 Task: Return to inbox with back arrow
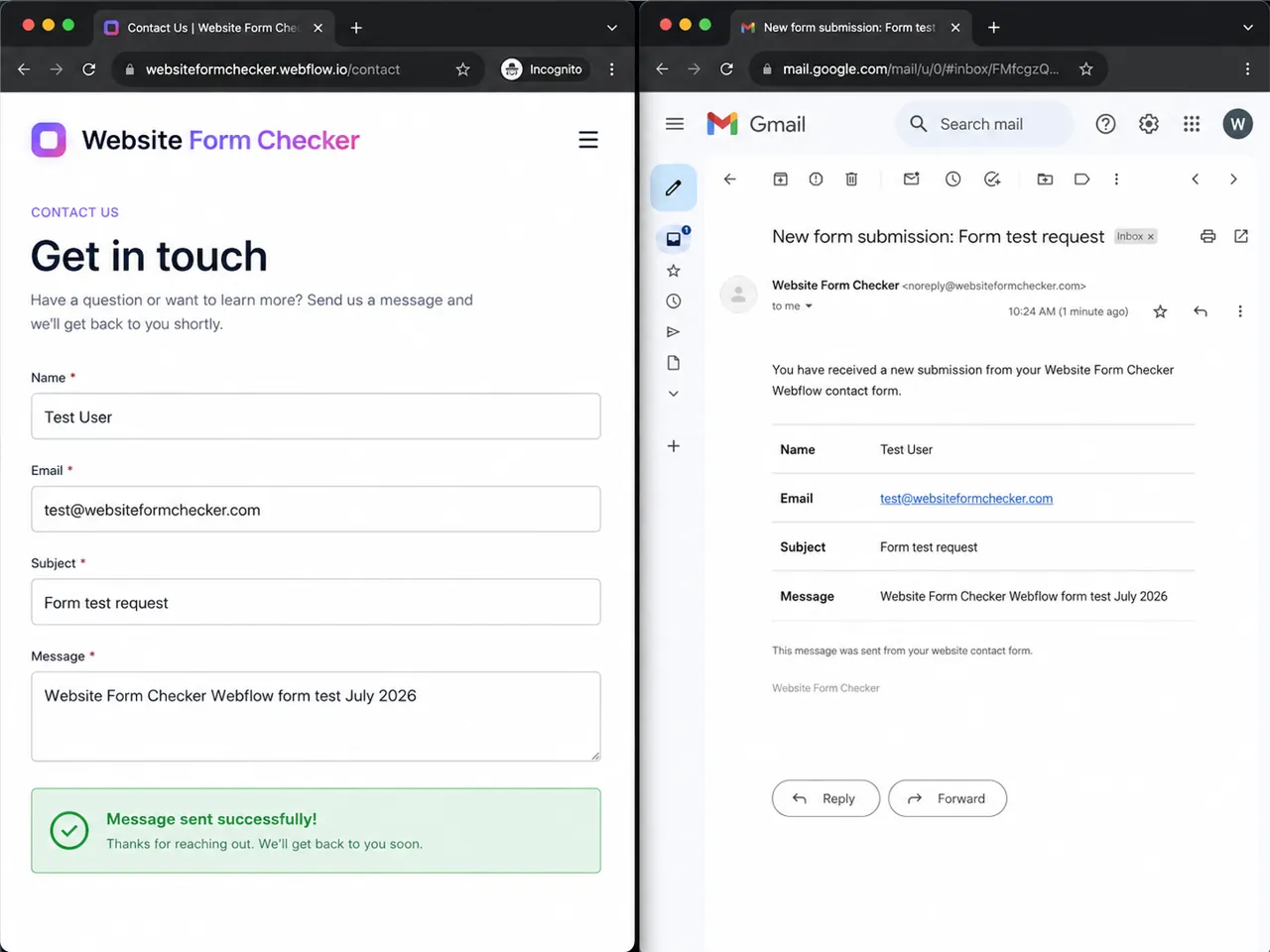730,179
